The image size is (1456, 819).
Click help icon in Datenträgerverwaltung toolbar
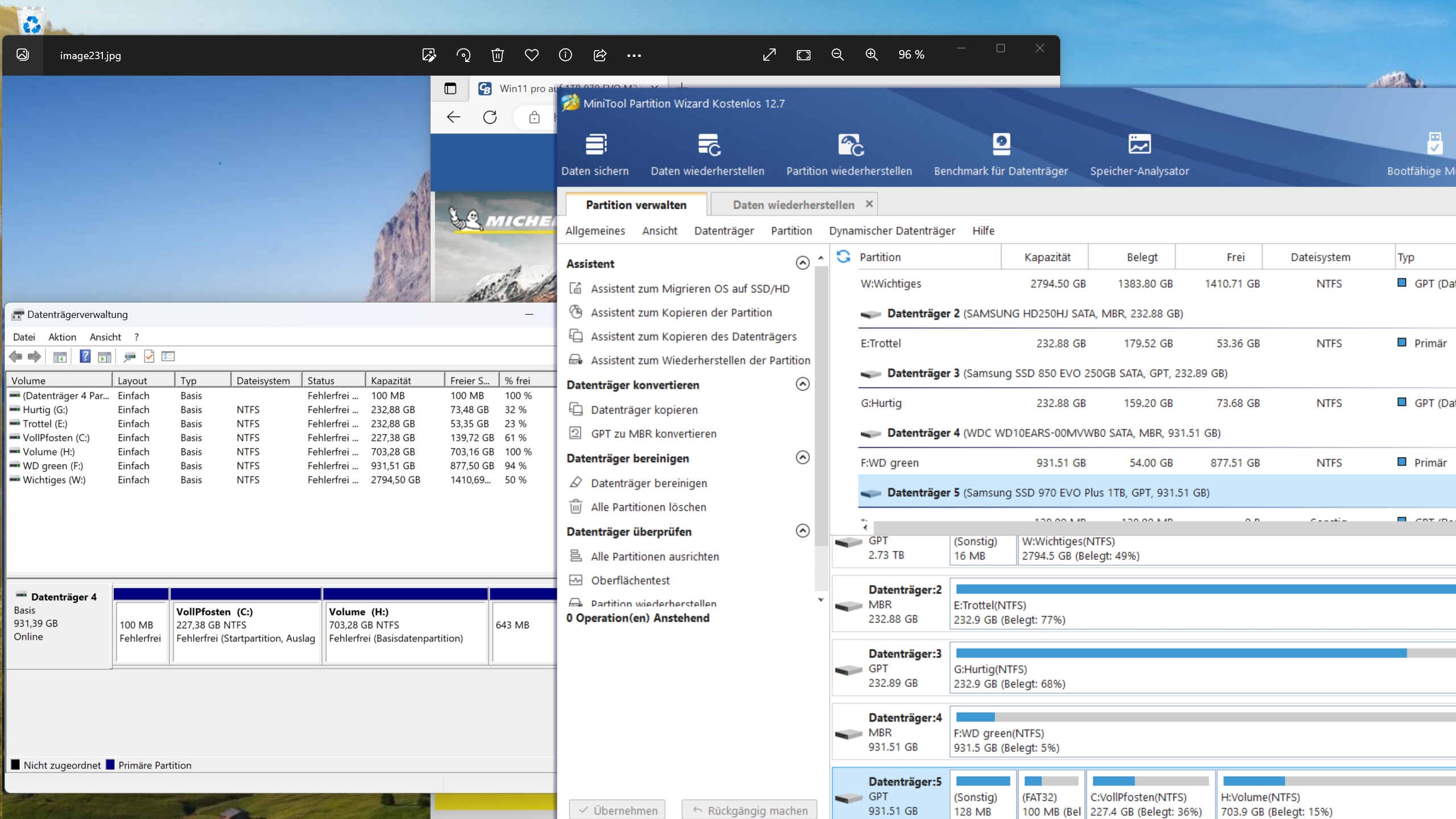click(85, 357)
